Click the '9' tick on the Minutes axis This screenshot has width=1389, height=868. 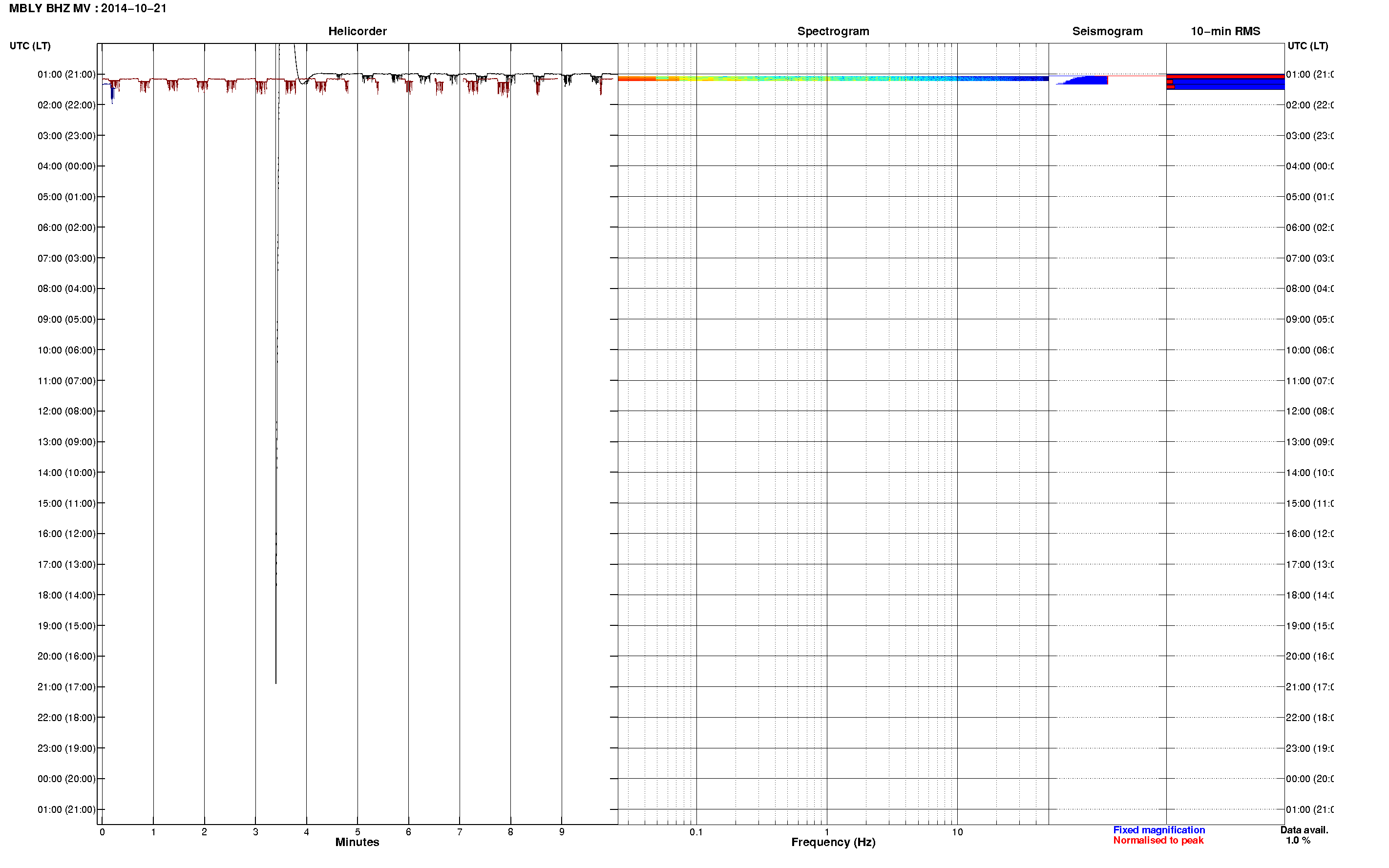pos(562,832)
